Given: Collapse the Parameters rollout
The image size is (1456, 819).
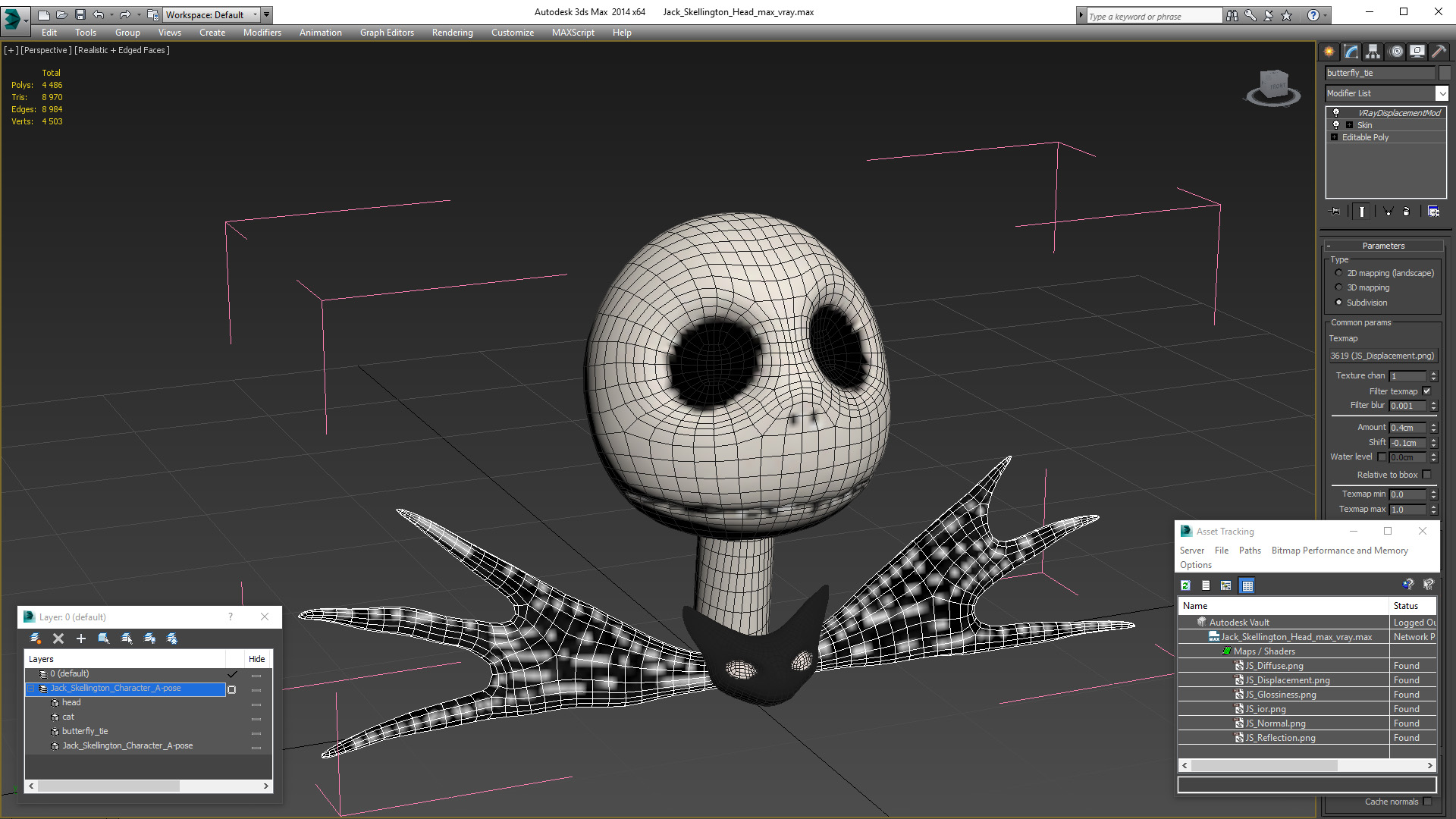Looking at the screenshot, I should click(x=1383, y=246).
